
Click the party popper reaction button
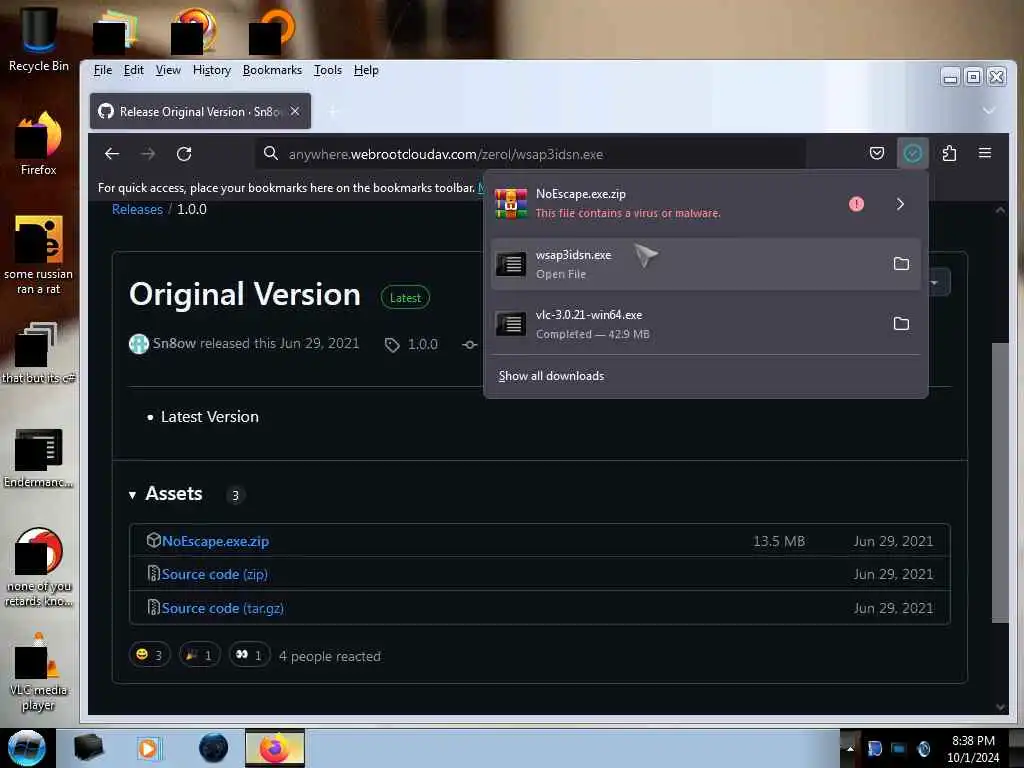tap(199, 655)
